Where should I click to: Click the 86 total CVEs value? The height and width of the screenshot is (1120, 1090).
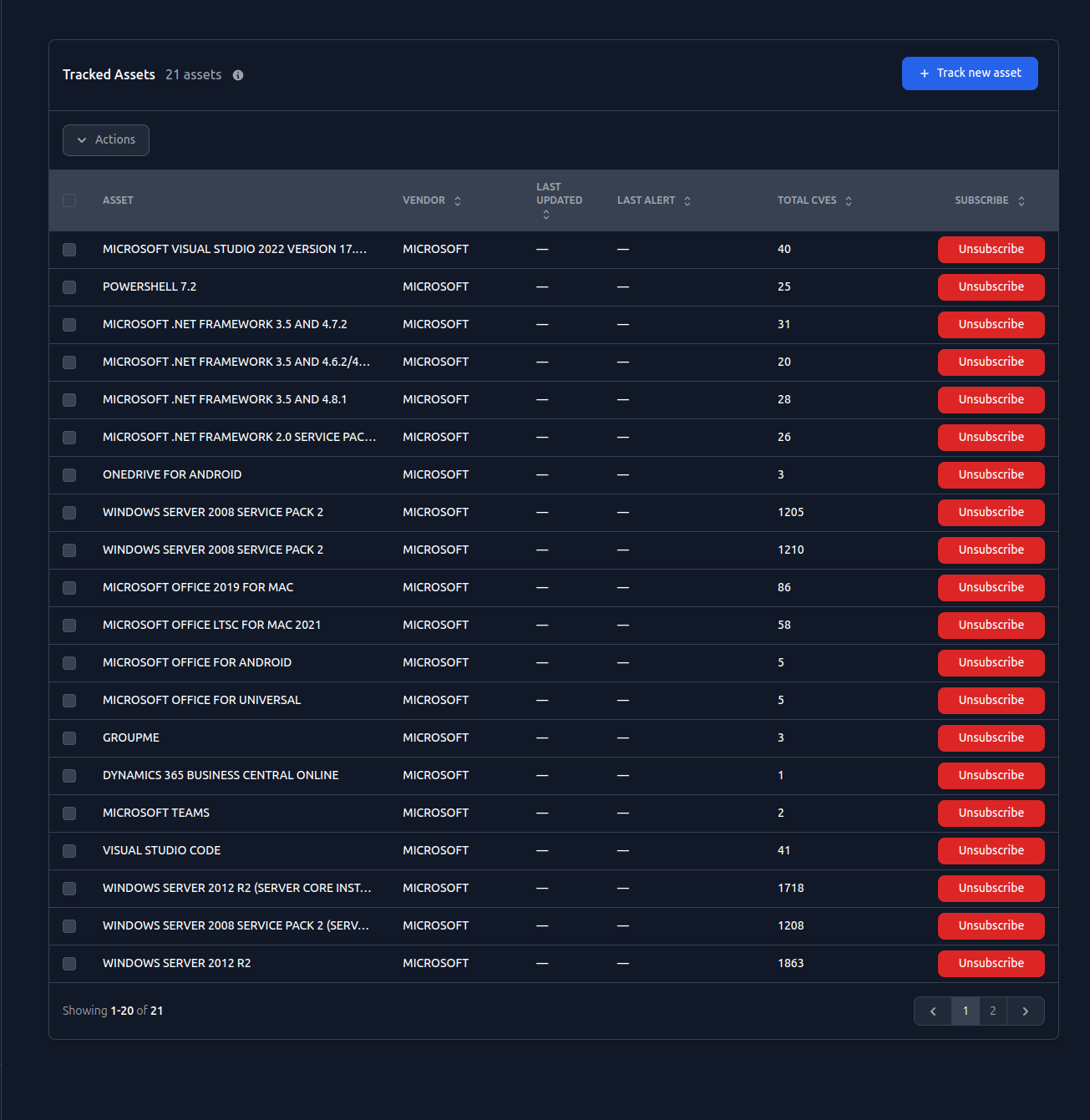(784, 587)
